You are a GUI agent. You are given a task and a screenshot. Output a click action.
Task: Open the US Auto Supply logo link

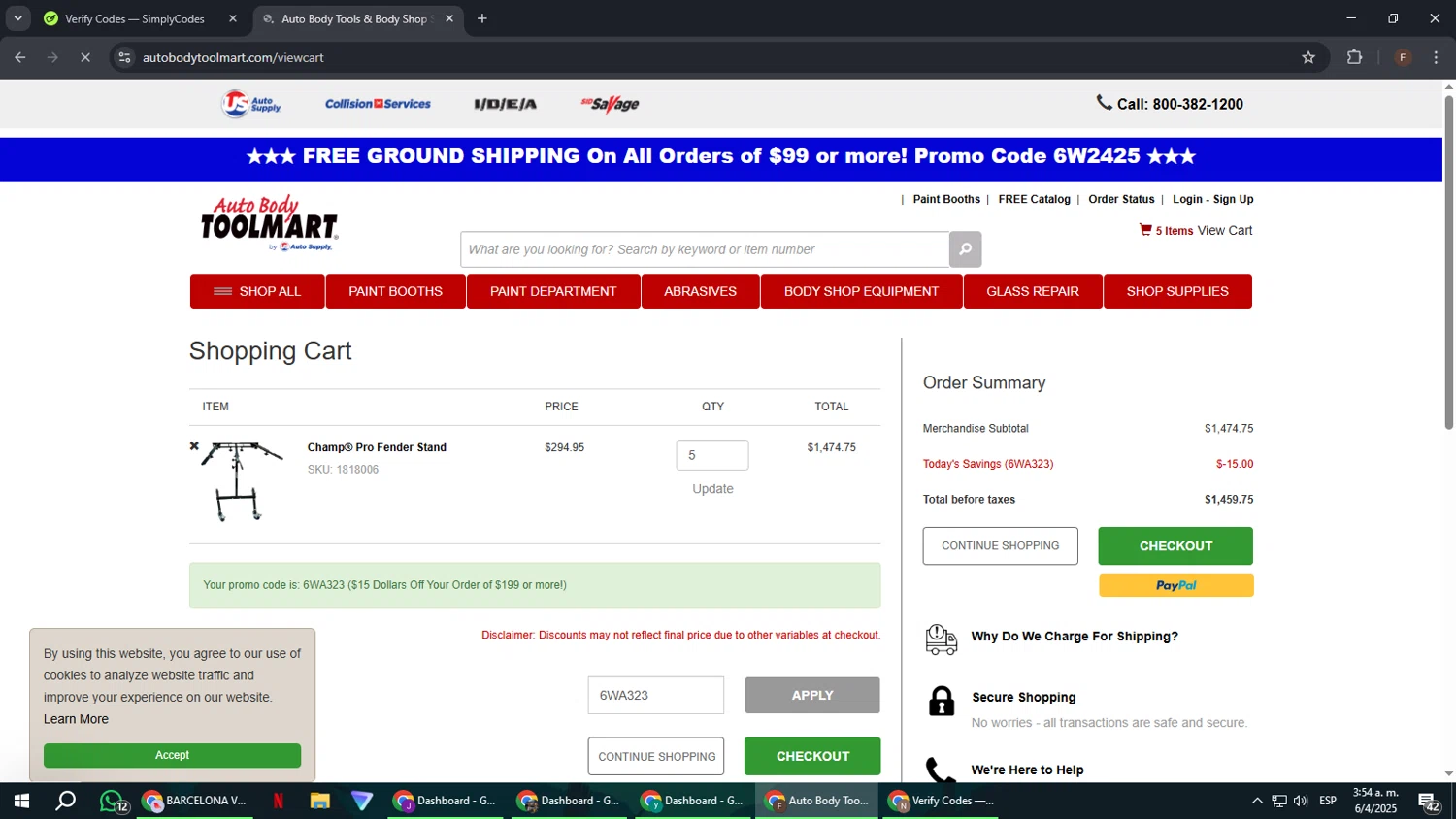(251, 103)
